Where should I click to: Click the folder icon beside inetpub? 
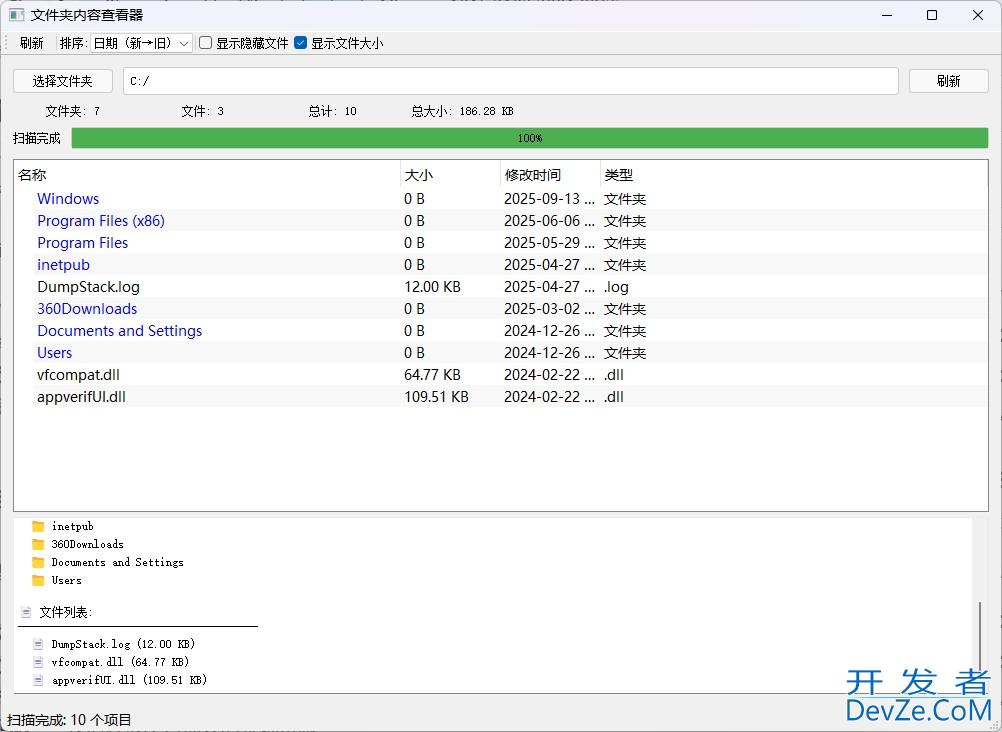pyautogui.click(x=38, y=526)
